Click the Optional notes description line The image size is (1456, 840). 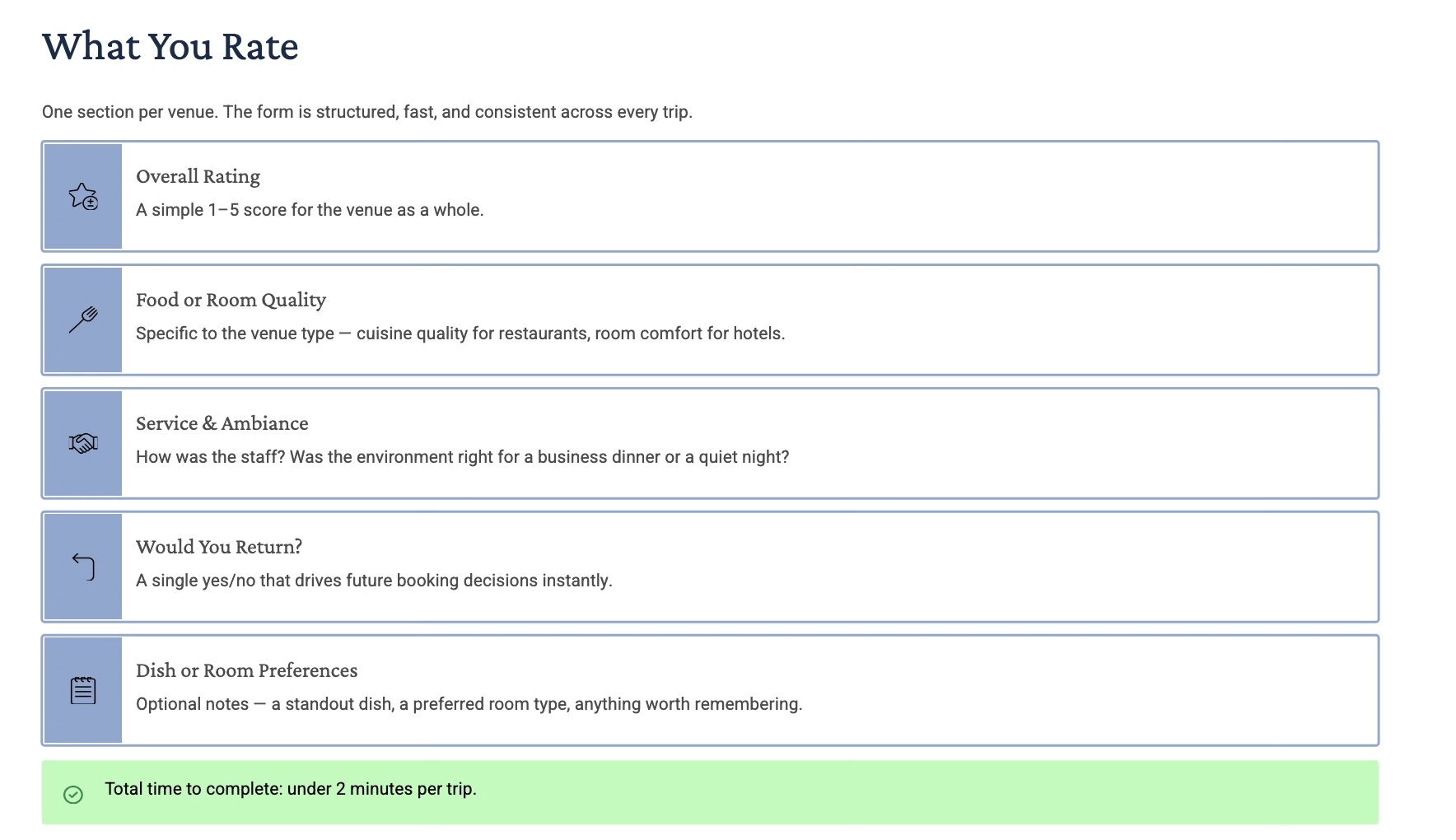coord(469,704)
